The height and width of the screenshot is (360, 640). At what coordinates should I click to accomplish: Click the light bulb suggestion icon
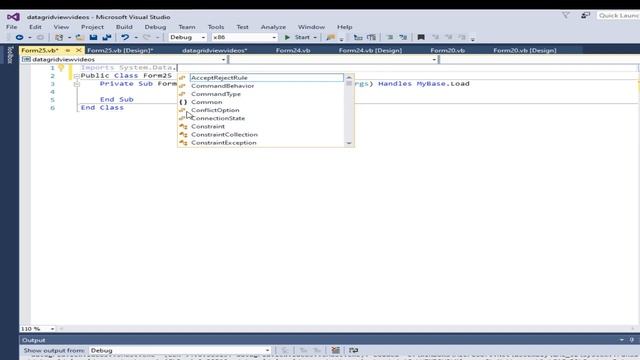pos(61,68)
